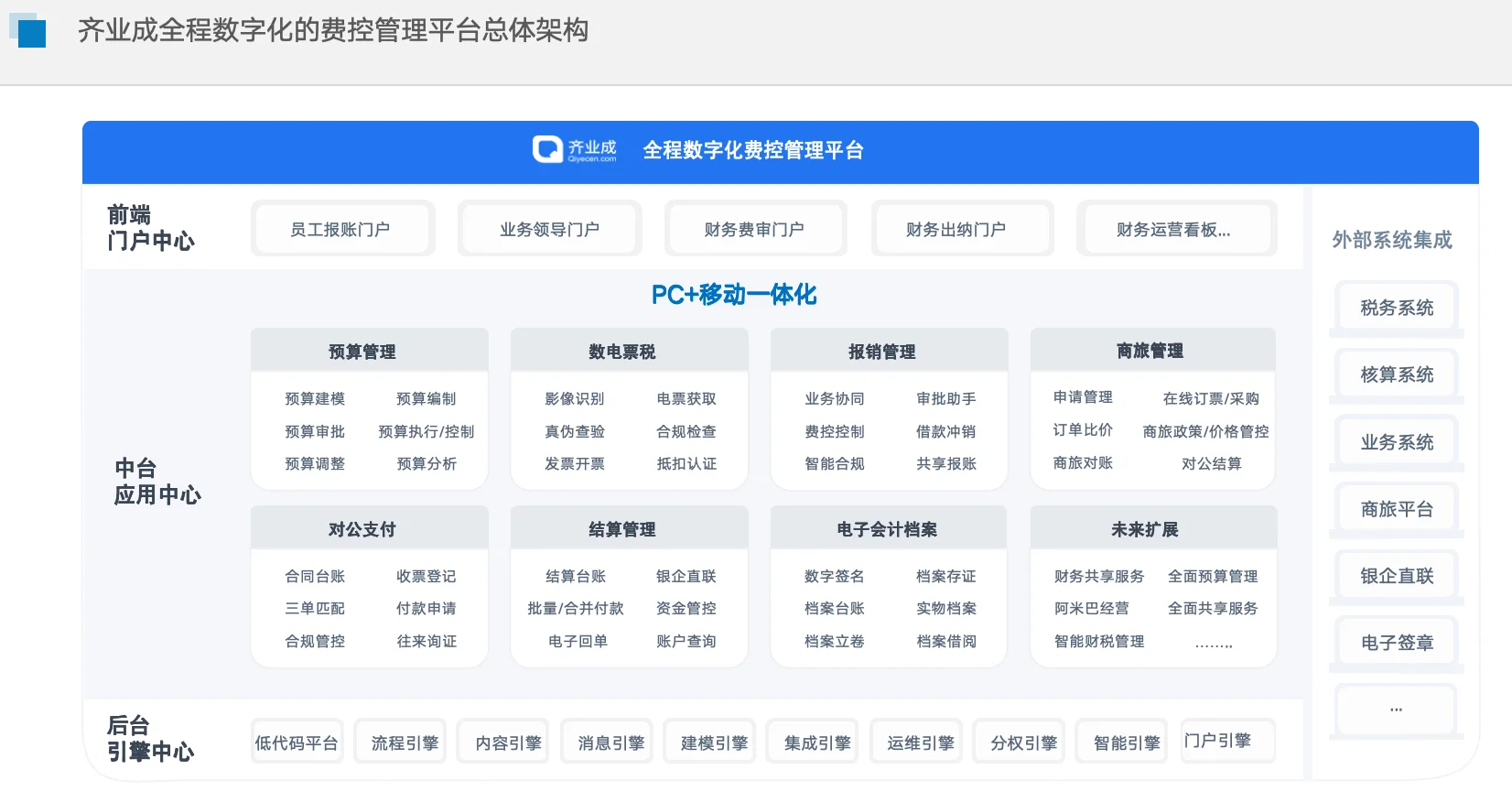Click the 预算建模 item

tap(315, 398)
